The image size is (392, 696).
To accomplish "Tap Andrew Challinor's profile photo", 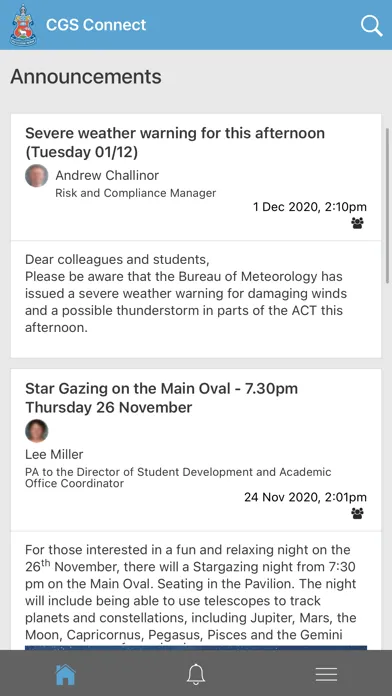I will pyautogui.click(x=36, y=176).
